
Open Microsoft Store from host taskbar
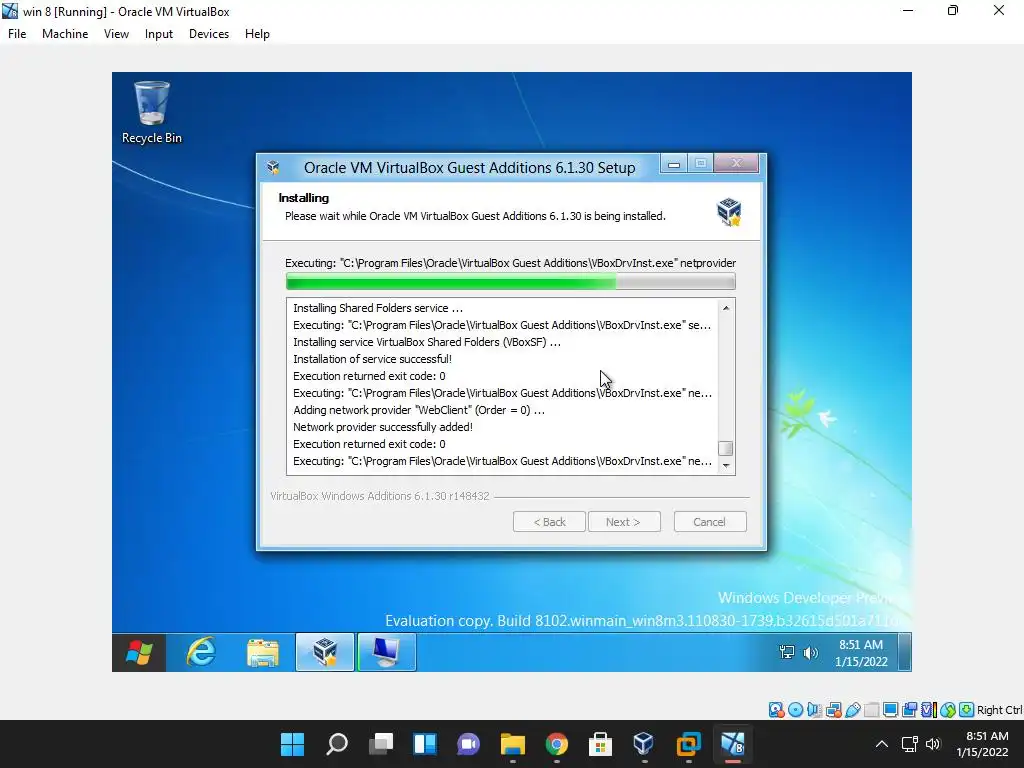[x=600, y=744]
